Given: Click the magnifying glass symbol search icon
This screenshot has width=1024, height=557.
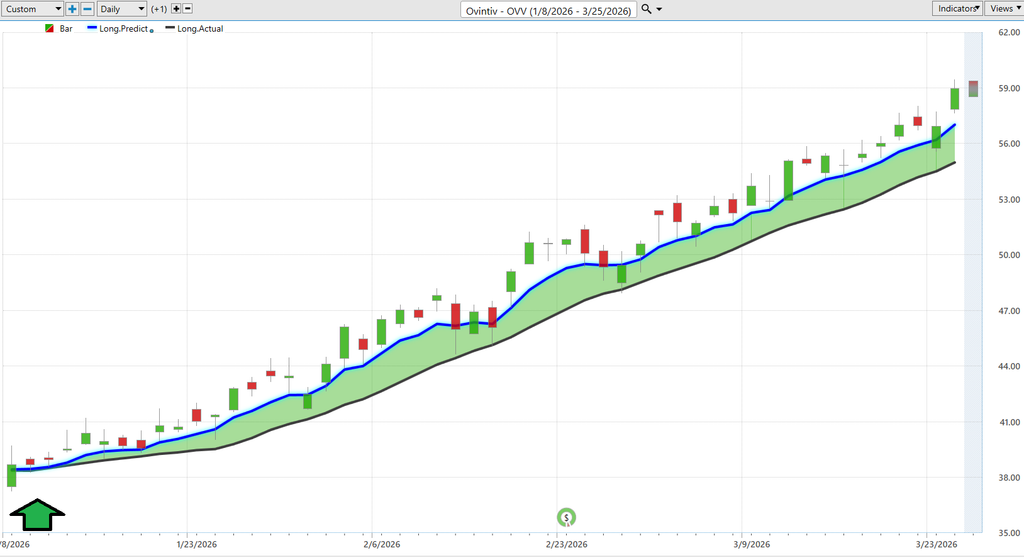Looking at the screenshot, I should click(645, 9).
